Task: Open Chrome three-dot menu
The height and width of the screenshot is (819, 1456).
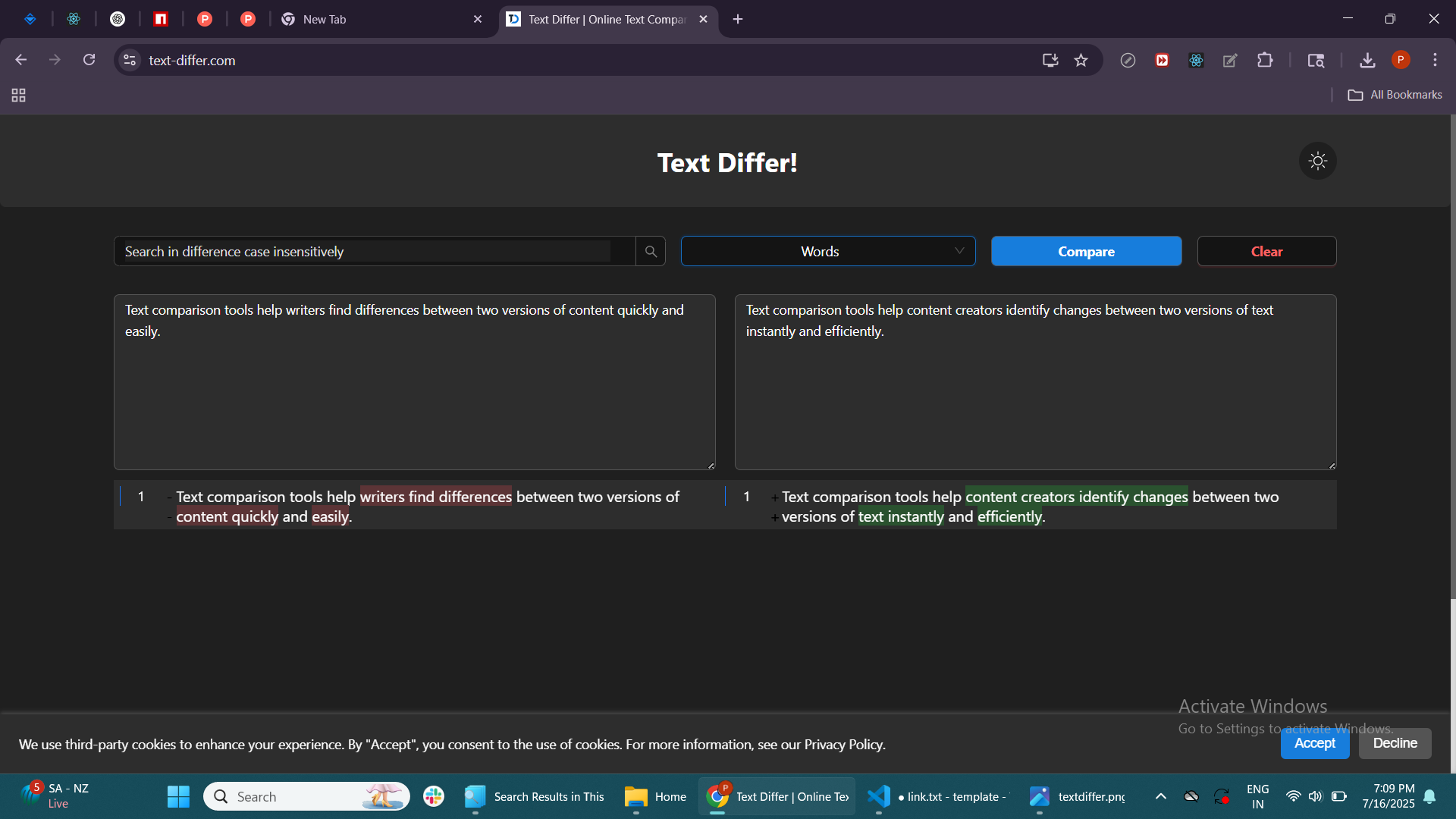Action: pos(1434,60)
